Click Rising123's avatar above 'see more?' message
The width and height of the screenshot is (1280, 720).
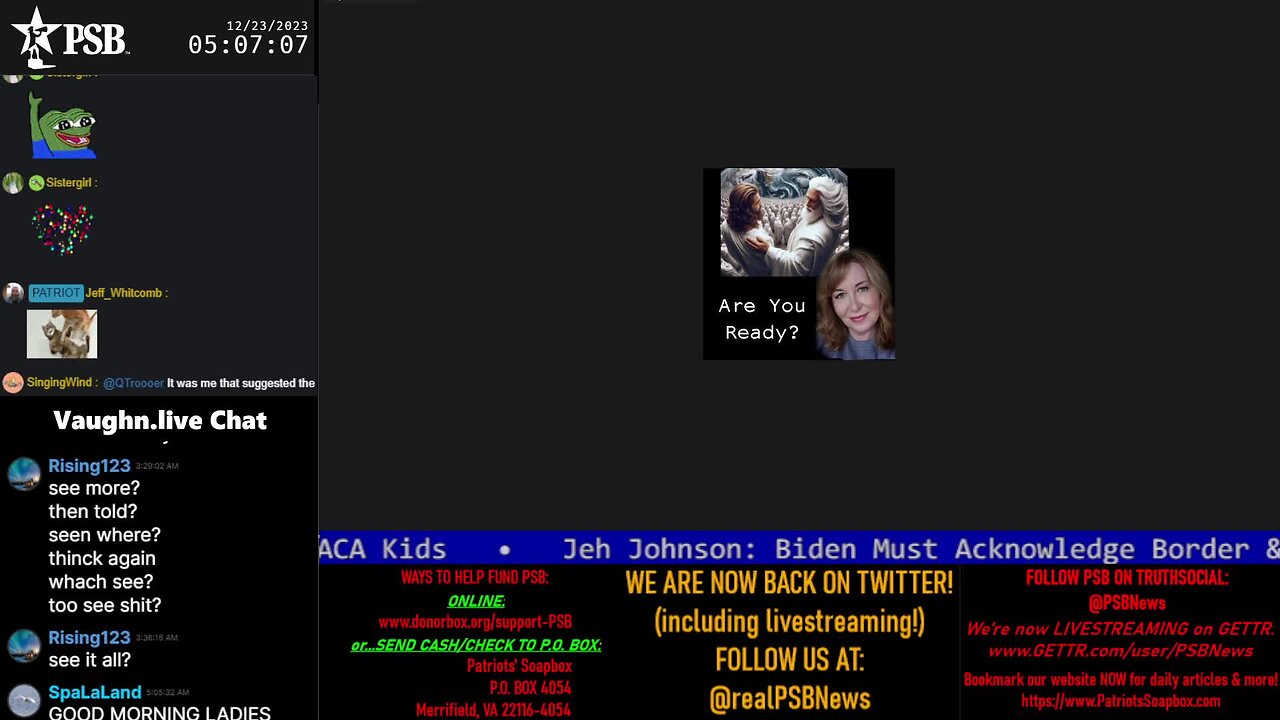pos(23,473)
